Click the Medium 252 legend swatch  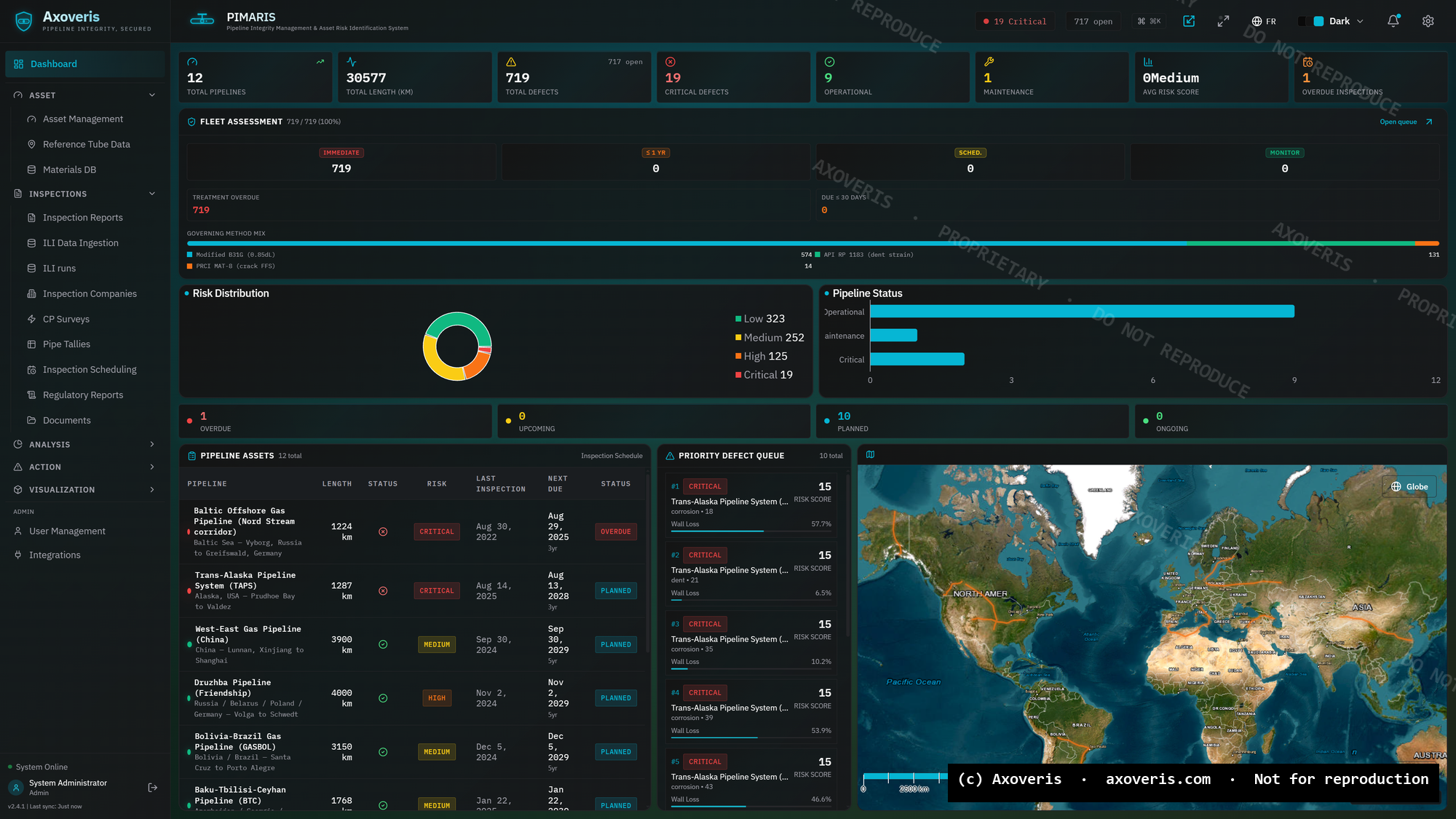click(x=738, y=338)
